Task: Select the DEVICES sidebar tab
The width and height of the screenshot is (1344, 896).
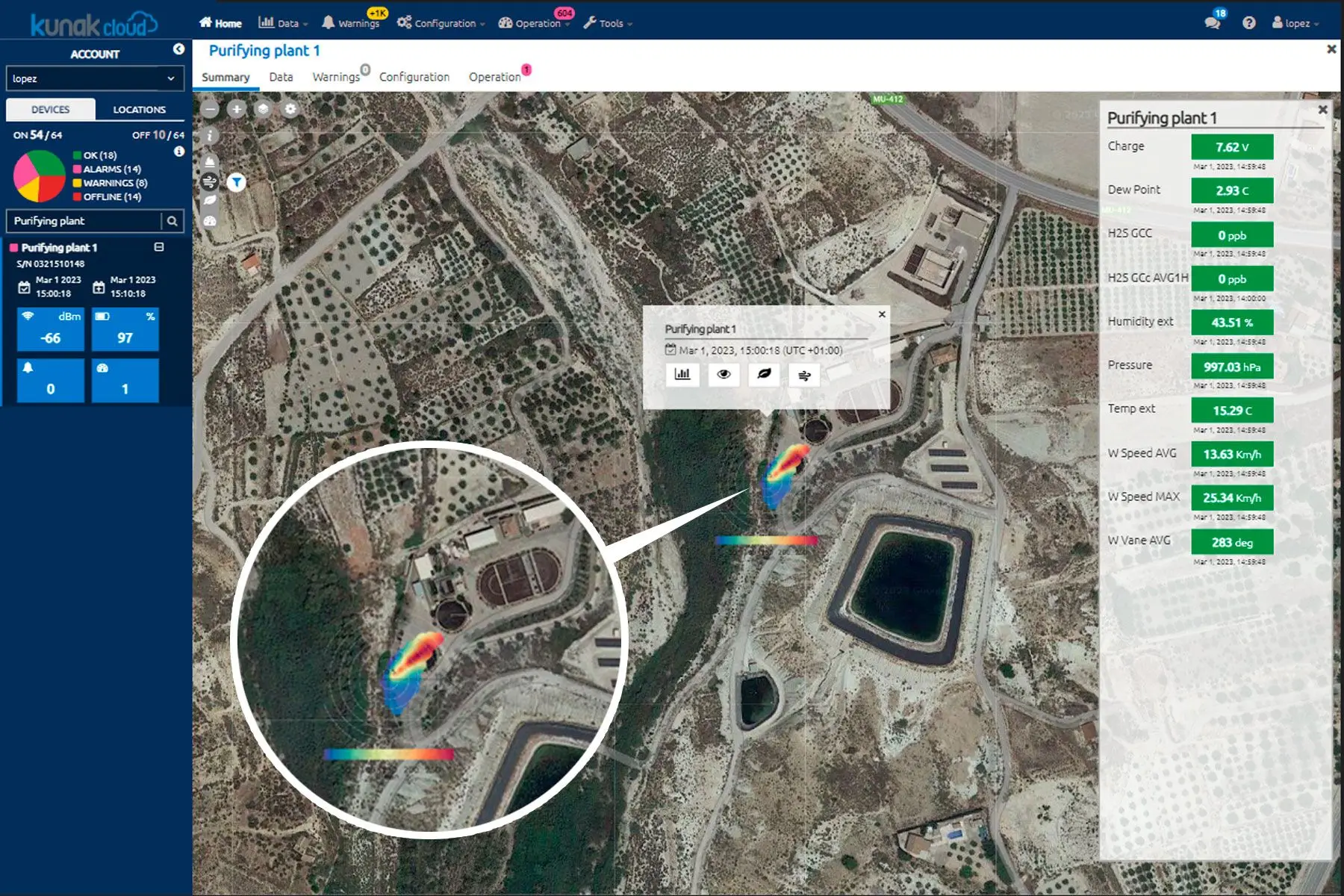Action: [51, 109]
